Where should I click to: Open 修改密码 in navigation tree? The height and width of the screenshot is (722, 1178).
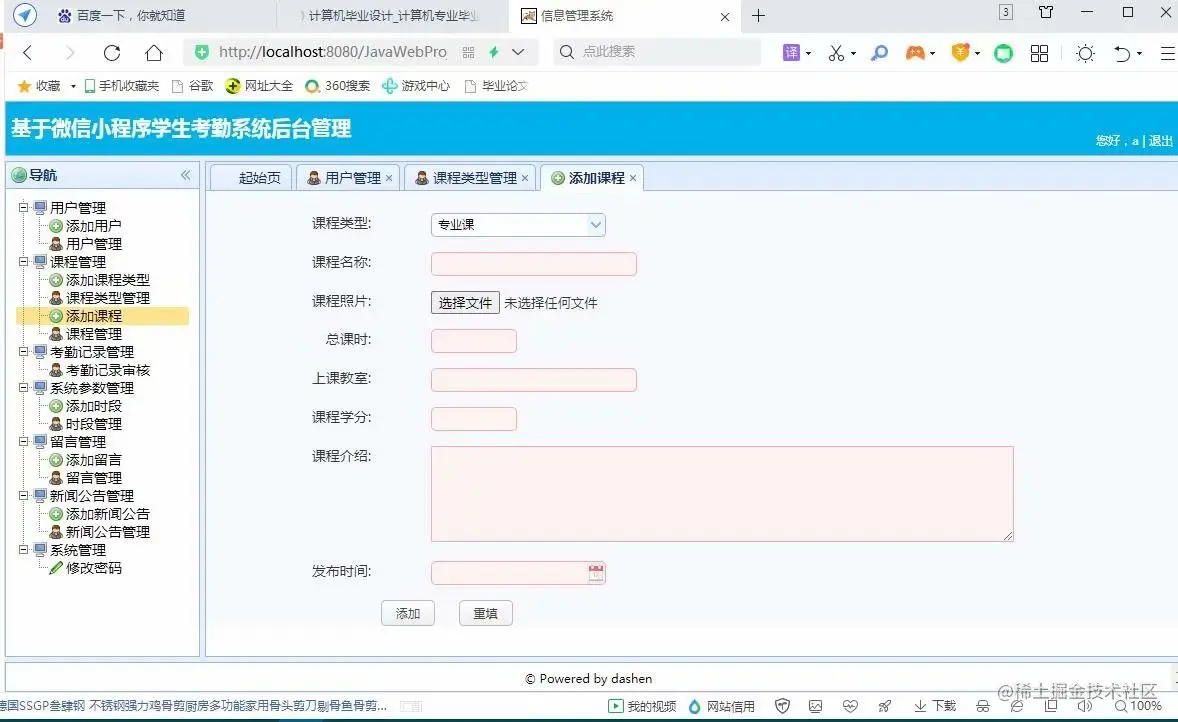(93, 568)
